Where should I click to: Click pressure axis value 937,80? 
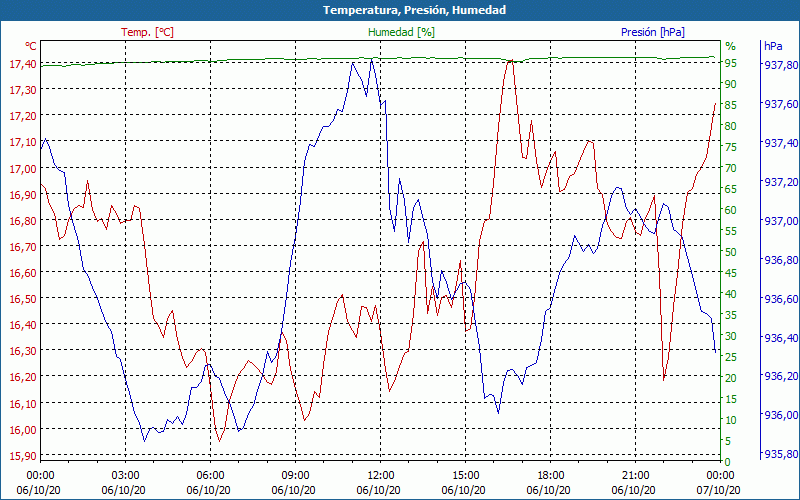[x=781, y=65]
